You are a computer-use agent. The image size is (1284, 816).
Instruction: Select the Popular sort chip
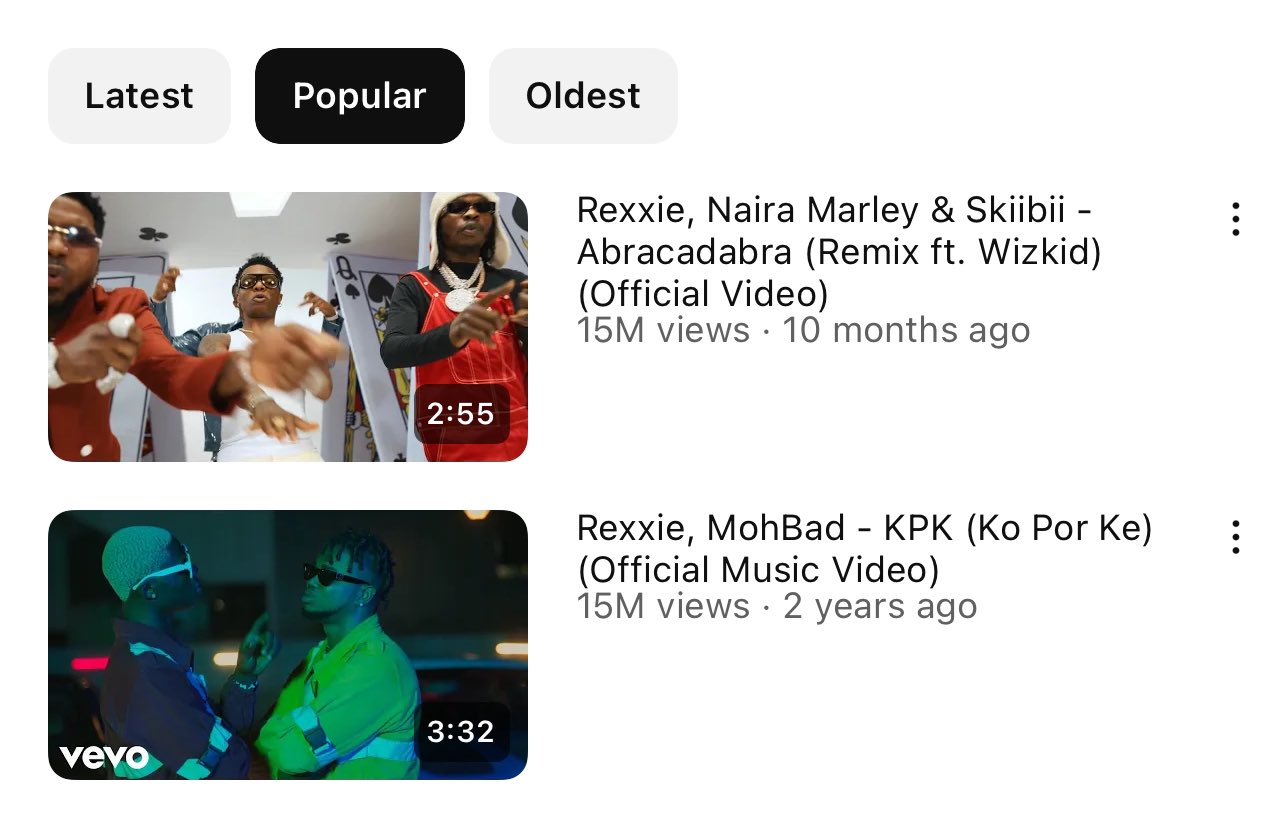(x=360, y=96)
